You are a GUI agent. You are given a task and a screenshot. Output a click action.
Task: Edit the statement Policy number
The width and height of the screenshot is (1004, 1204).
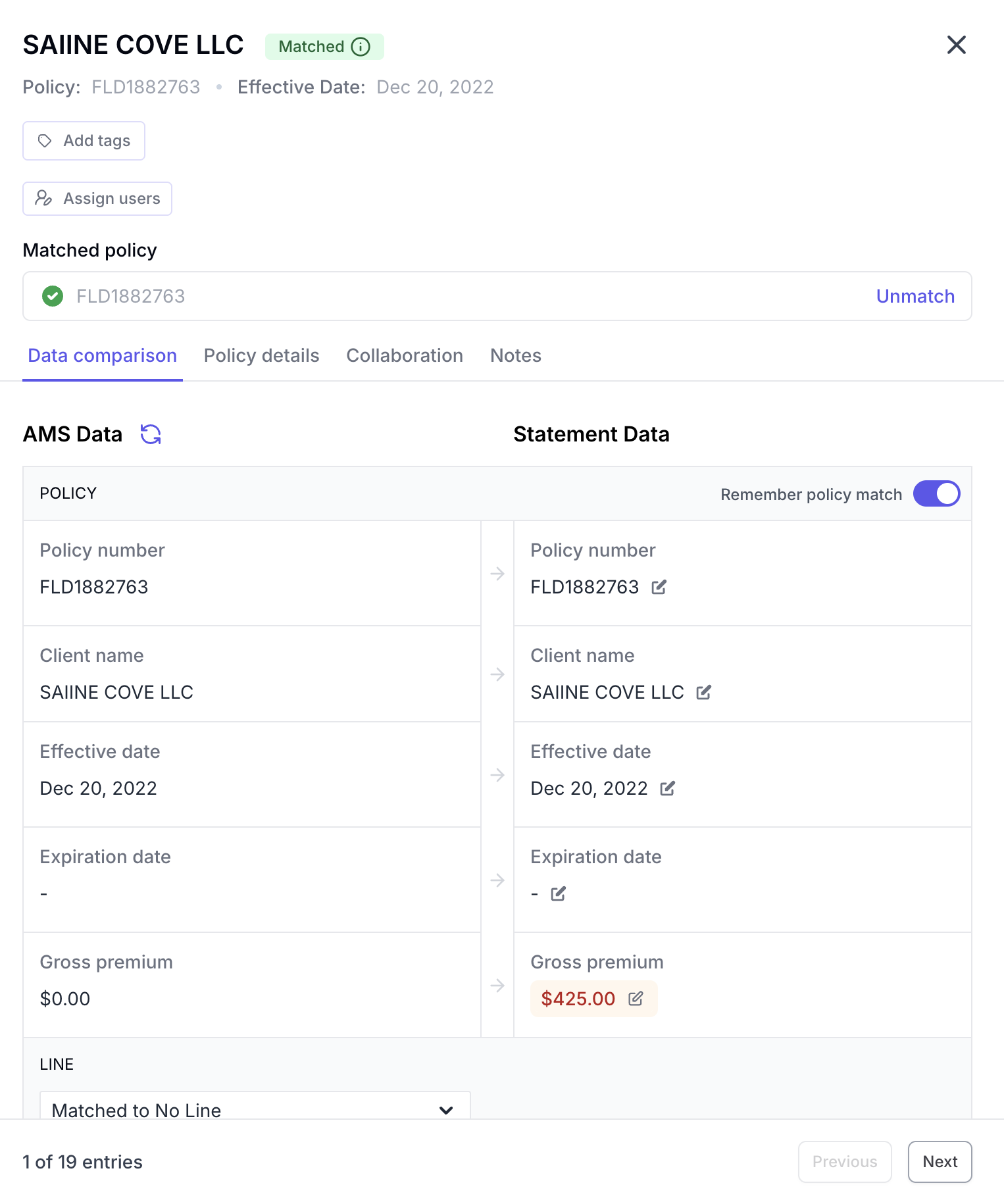(659, 587)
